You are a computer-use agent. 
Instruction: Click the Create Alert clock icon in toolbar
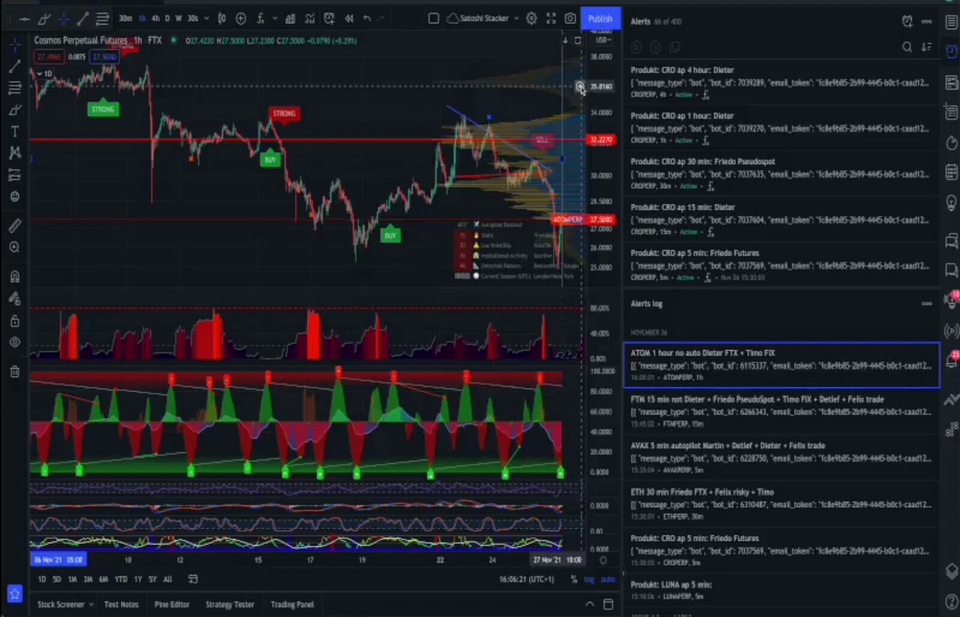[x=329, y=19]
